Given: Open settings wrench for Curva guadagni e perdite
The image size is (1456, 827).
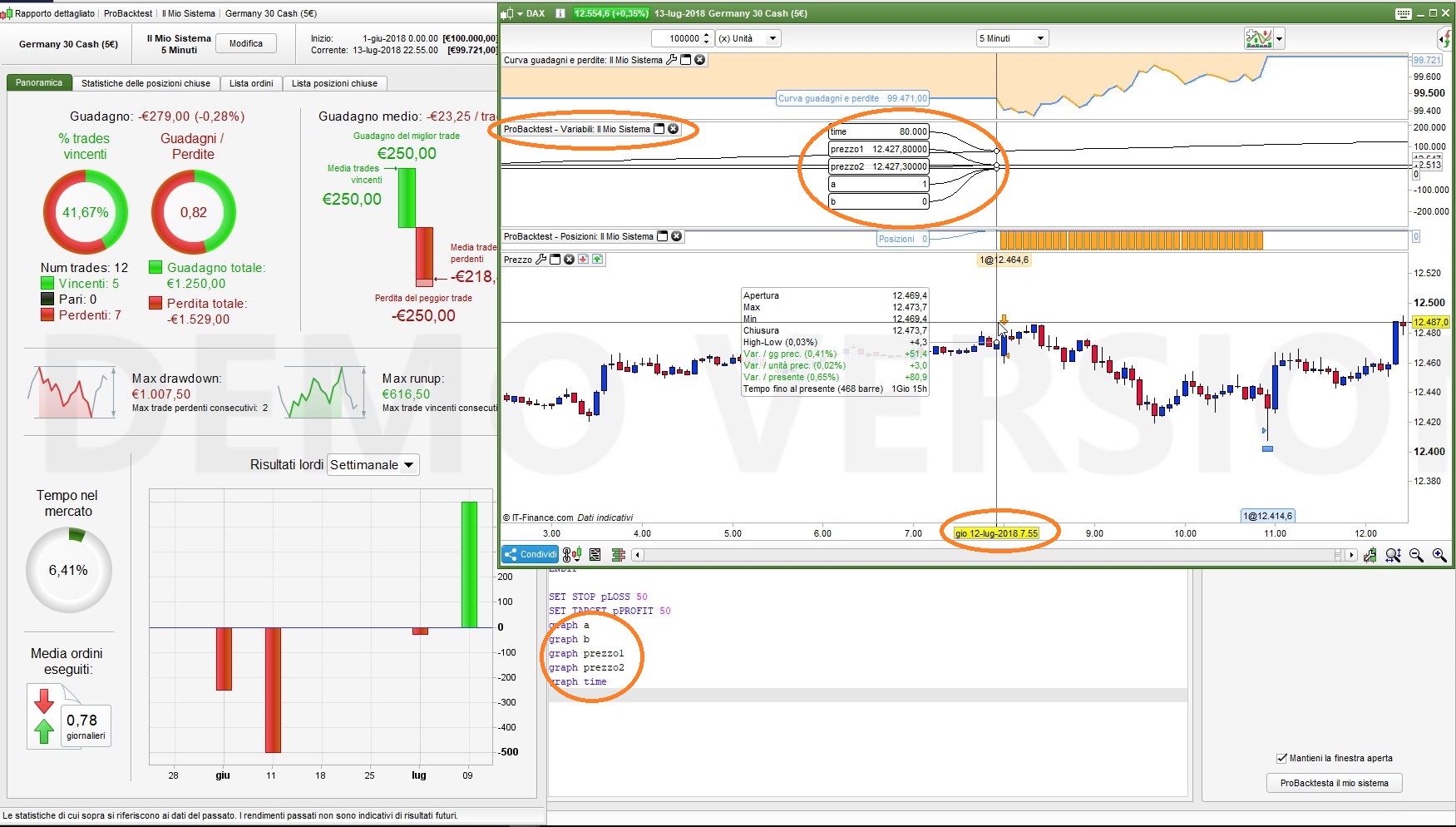Looking at the screenshot, I should [672, 60].
